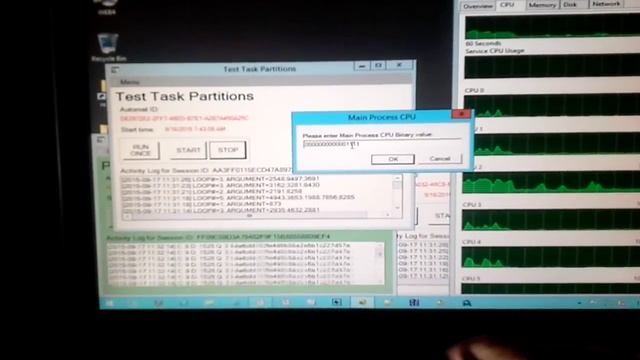Cancel the Main Process CPU dialog
The width and height of the screenshot is (640, 360).
pos(440,158)
